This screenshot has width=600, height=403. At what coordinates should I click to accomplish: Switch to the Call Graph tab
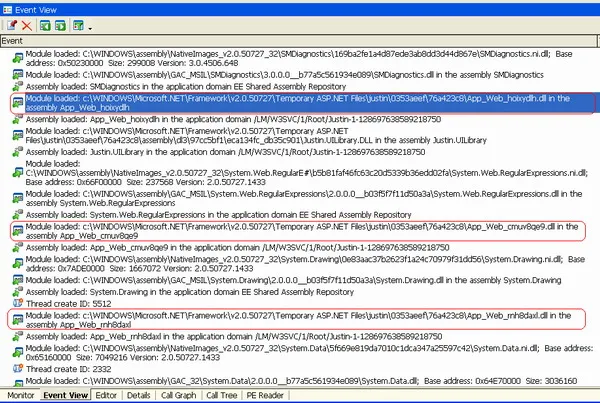tap(178, 395)
